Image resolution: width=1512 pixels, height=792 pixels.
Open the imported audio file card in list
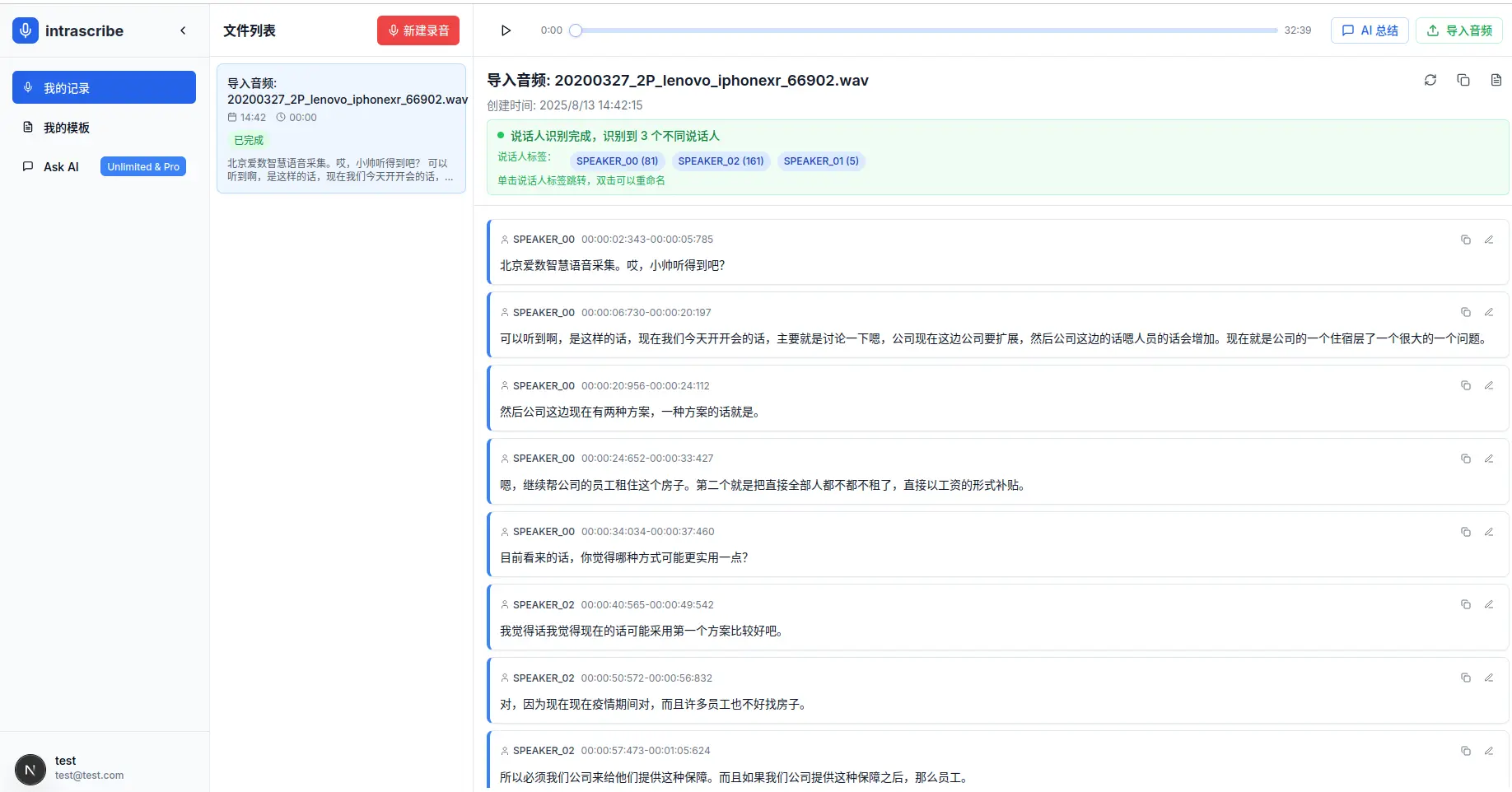pyautogui.click(x=342, y=128)
